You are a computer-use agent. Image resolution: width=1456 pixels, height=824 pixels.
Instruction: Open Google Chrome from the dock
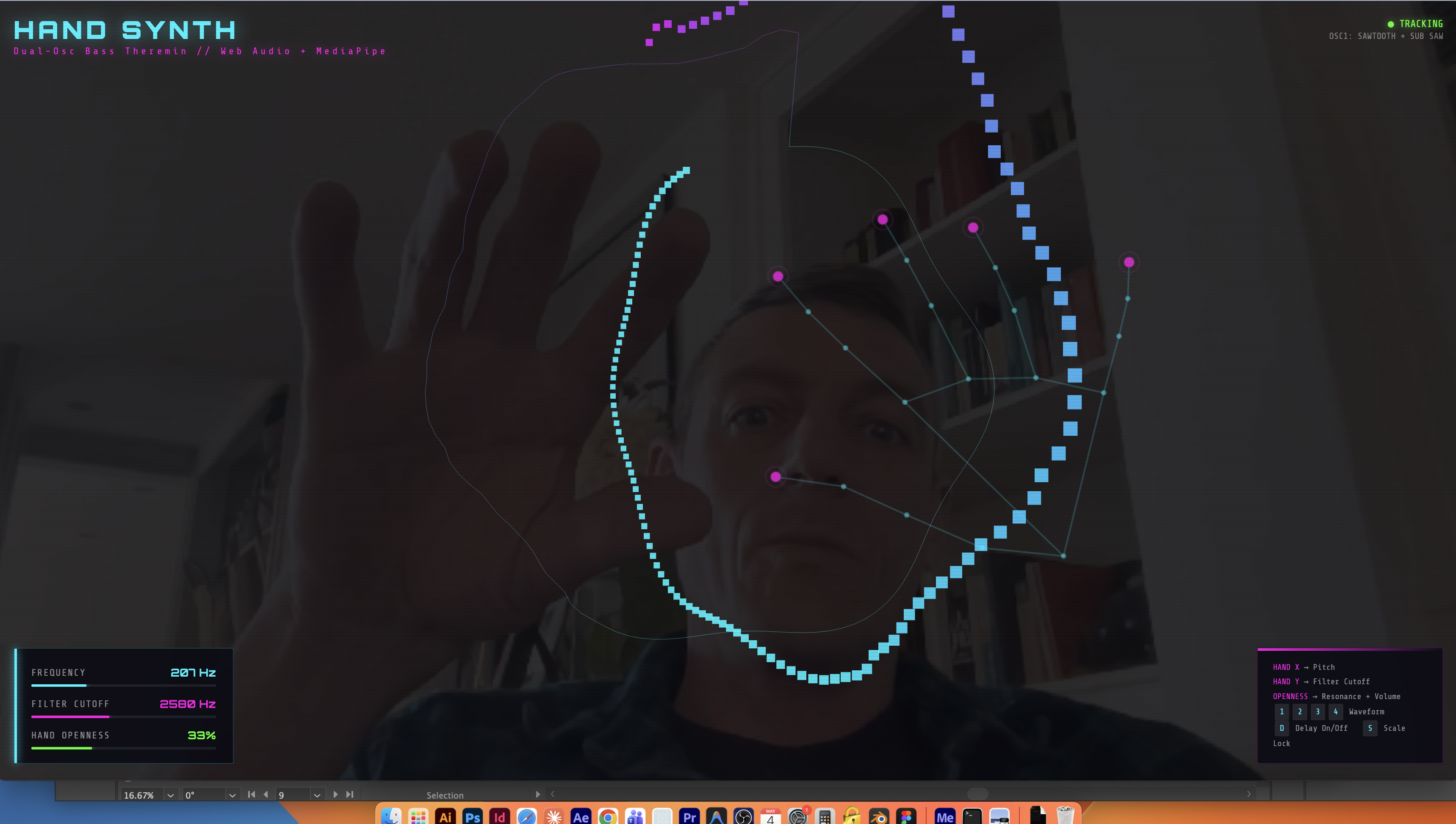(x=608, y=816)
